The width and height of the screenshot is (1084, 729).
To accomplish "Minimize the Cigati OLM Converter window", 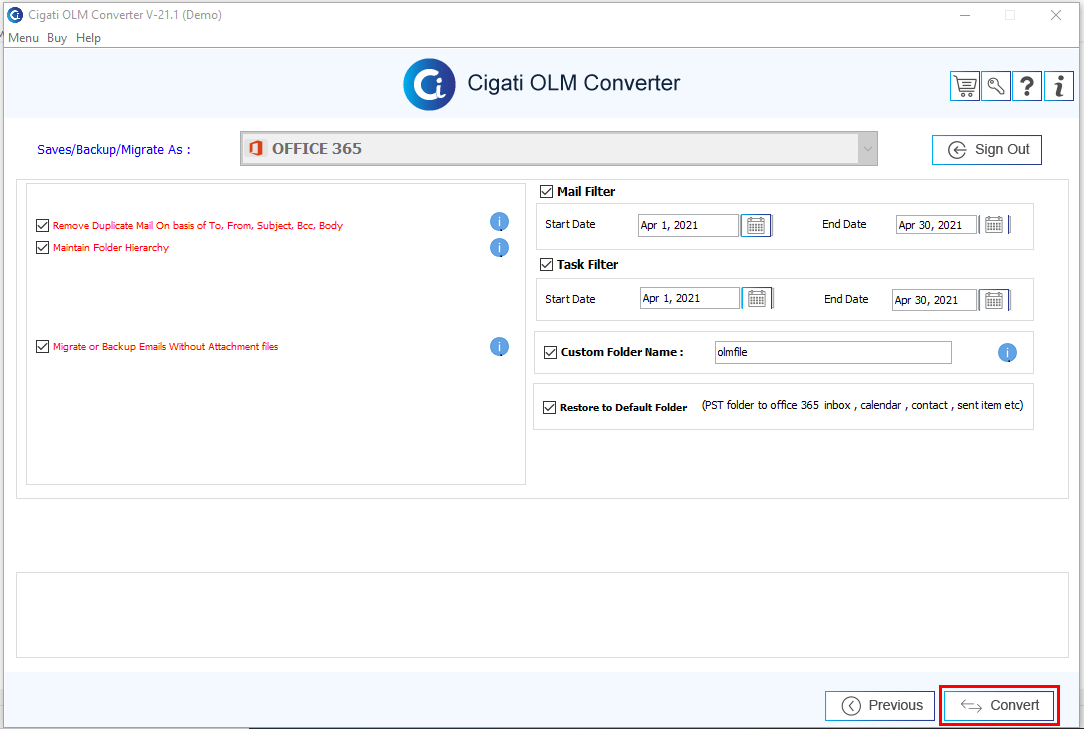I will (965, 15).
